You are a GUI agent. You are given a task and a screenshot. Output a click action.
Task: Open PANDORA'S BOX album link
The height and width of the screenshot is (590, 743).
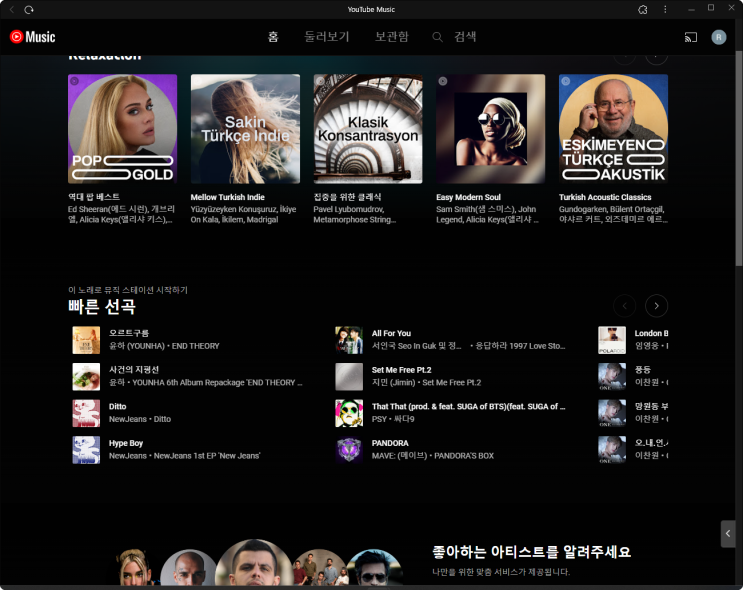tap(464, 455)
